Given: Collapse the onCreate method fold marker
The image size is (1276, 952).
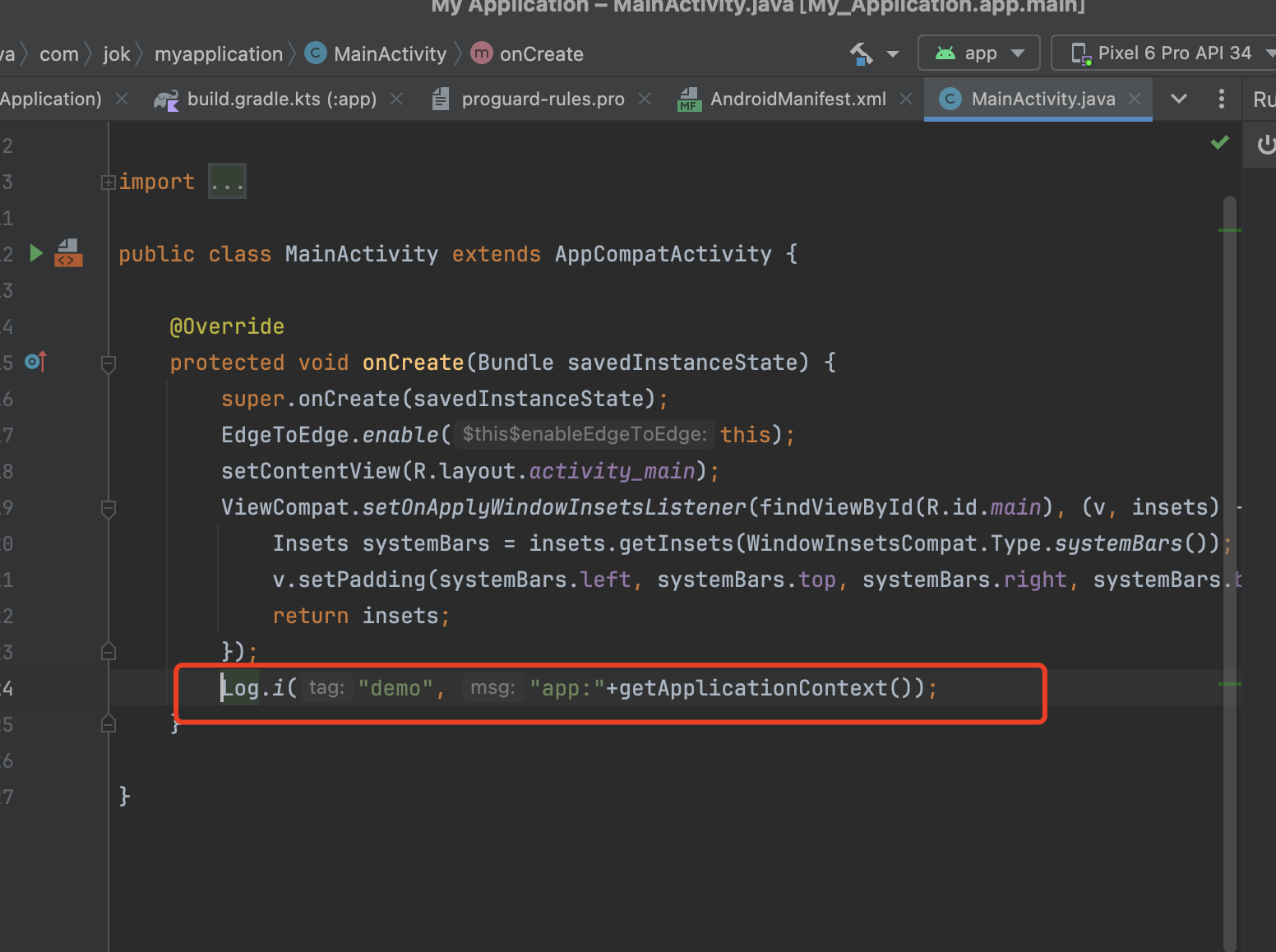Looking at the screenshot, I should tap(108, 363).
